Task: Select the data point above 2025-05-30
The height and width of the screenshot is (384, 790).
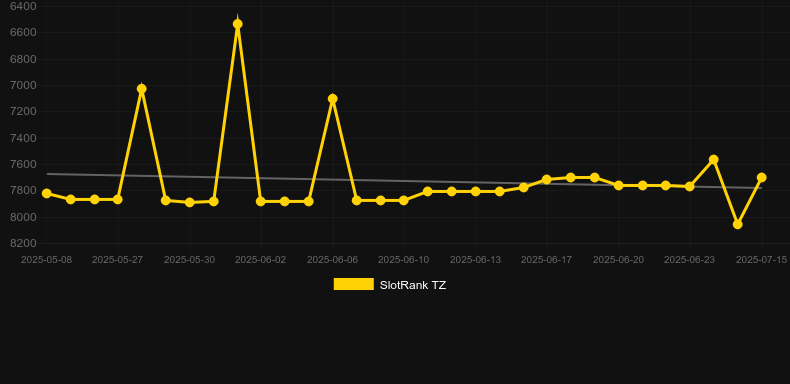Action: pos(190,203)
